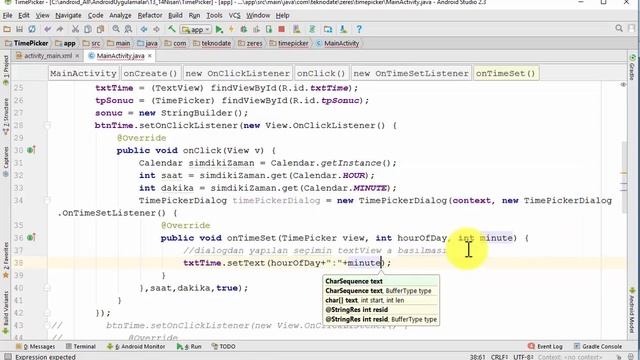Jump to new OnTimeSetListener in editor breadcrumb
The height and width of the screenshot is (360, 640).
(411, 73)
